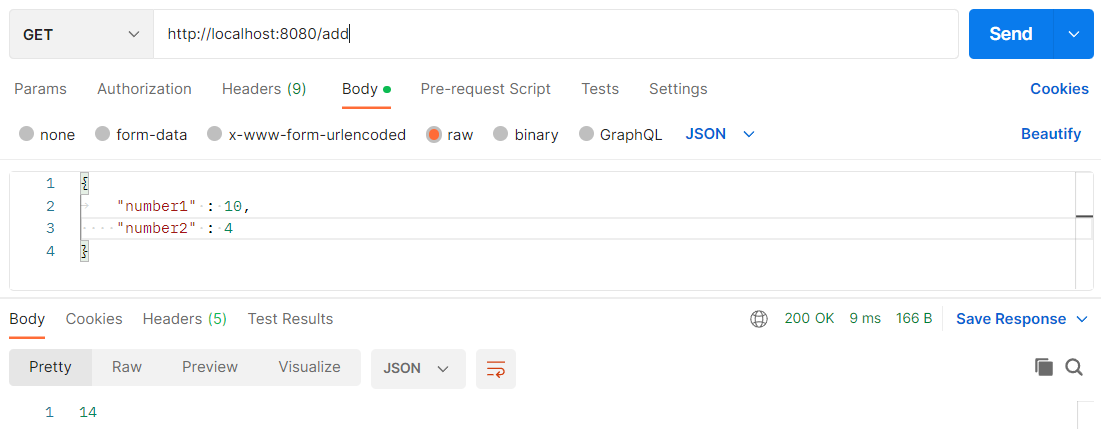Choose the x-www-form-urlencoded radio option

tap(215, 134)
